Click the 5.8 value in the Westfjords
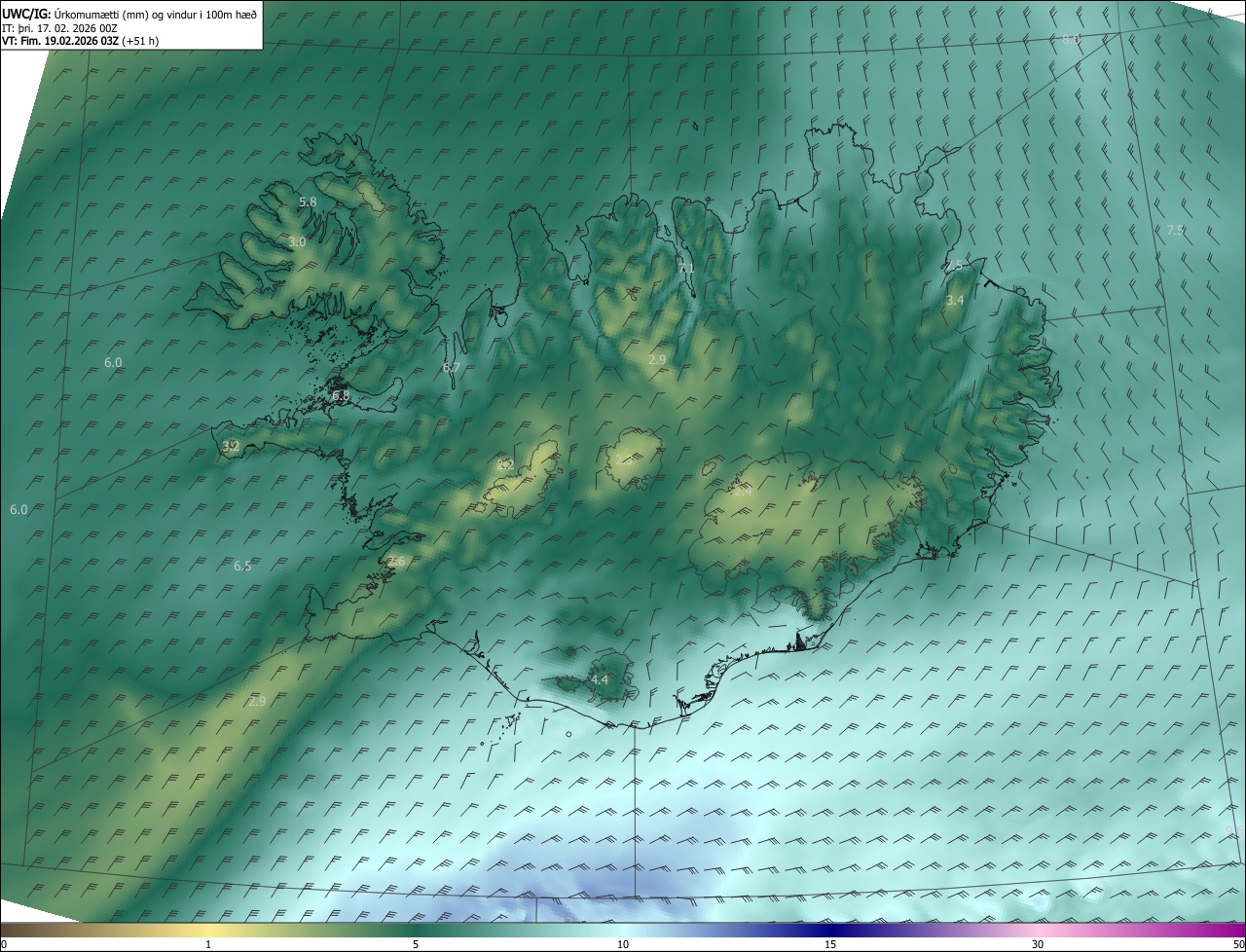 308,201
